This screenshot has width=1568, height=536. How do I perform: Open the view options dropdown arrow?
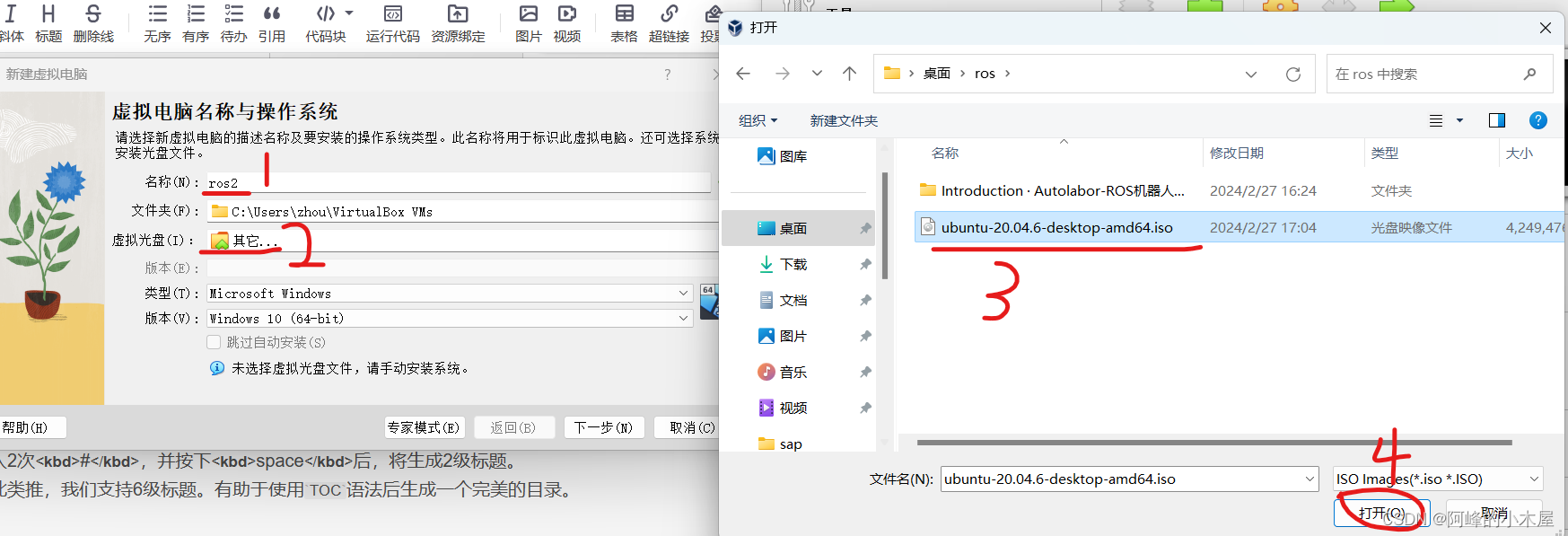click(x=1459, y=120)
